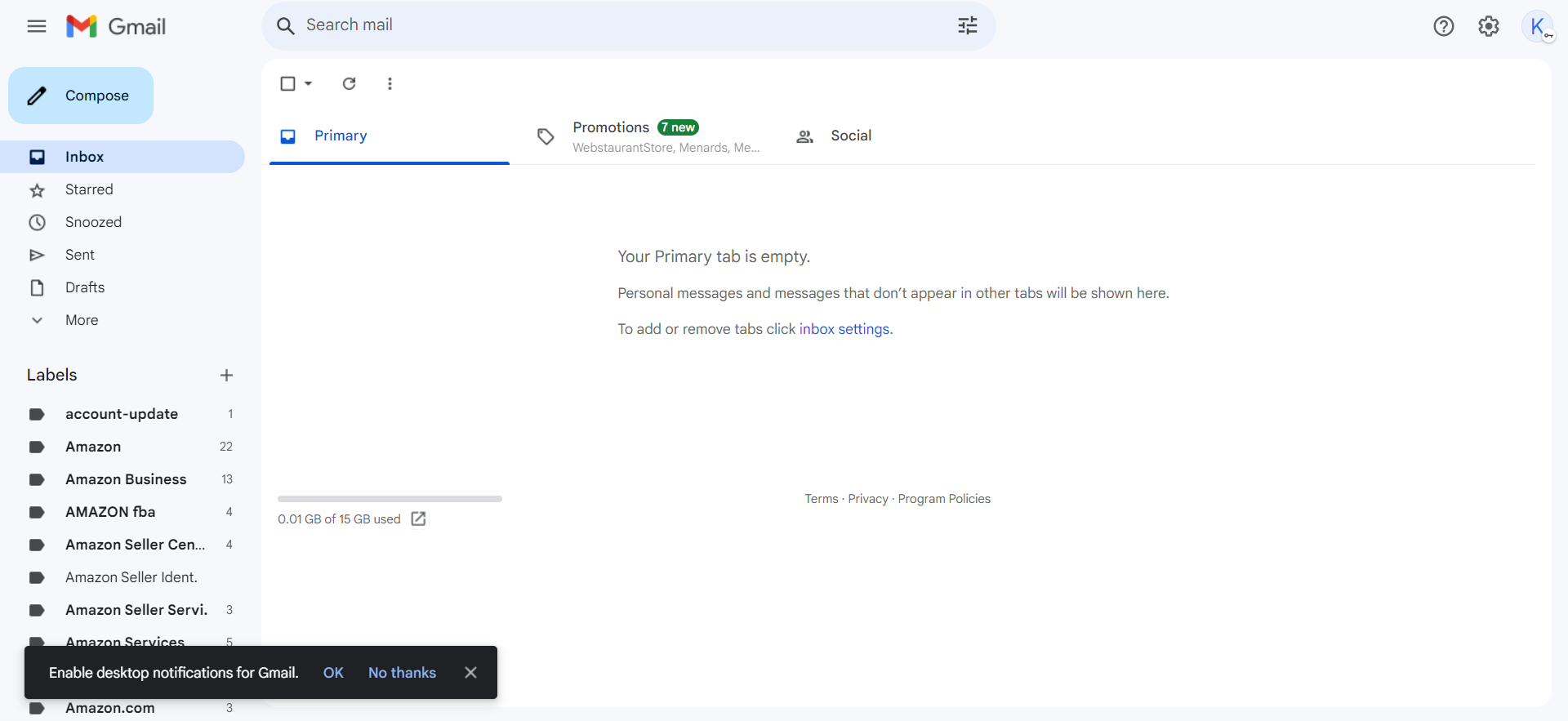1568x721 pixels.
Task: Open the Settings gear icon
Action: point(1489,26)
